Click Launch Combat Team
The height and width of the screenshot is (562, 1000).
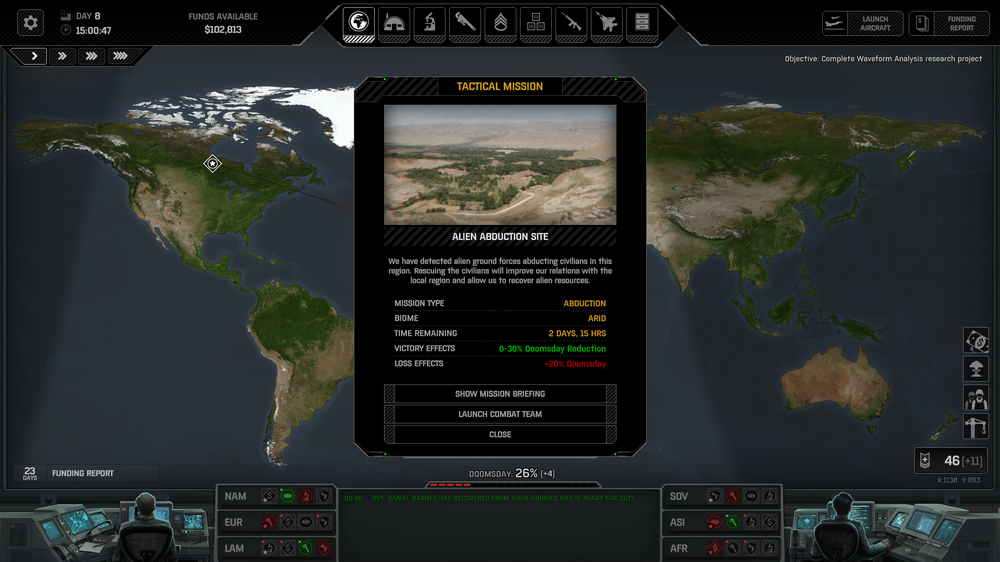click(x=500, y=414)
